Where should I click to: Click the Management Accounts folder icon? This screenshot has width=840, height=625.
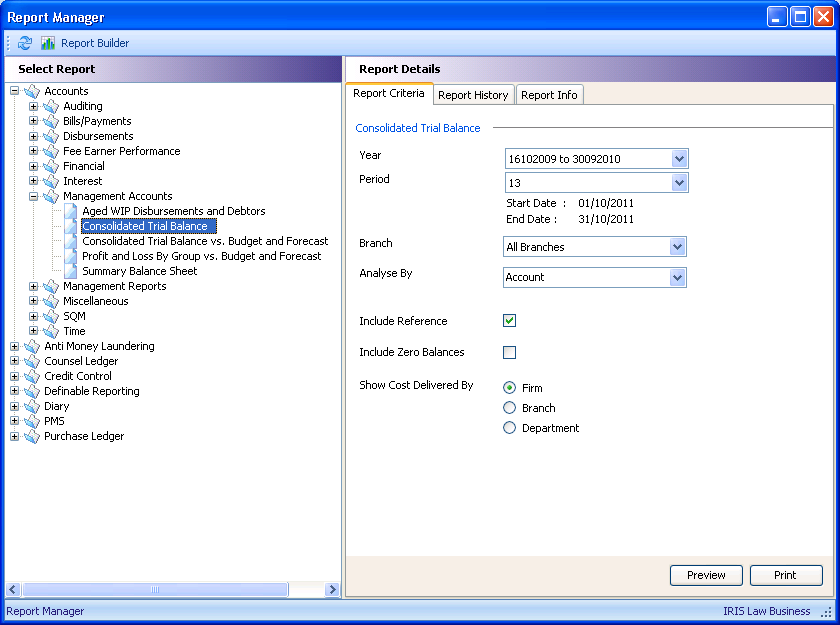[51, 196]
